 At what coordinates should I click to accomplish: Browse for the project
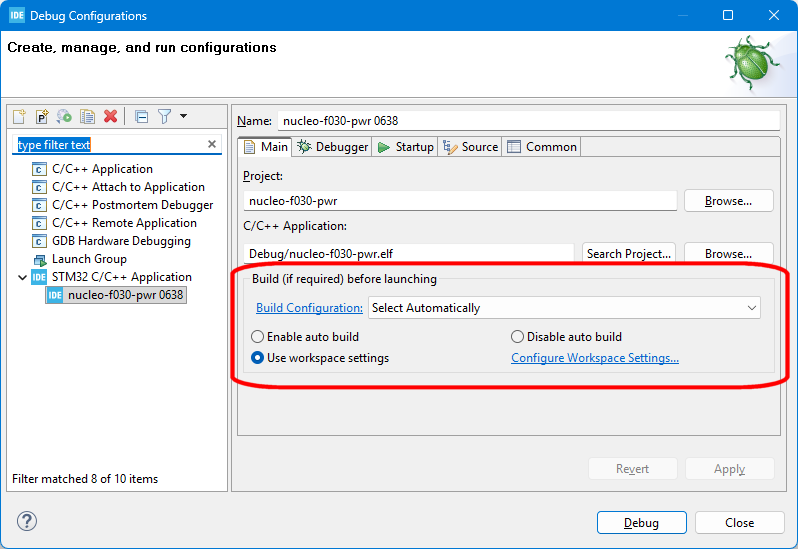[x=728, y=201]
